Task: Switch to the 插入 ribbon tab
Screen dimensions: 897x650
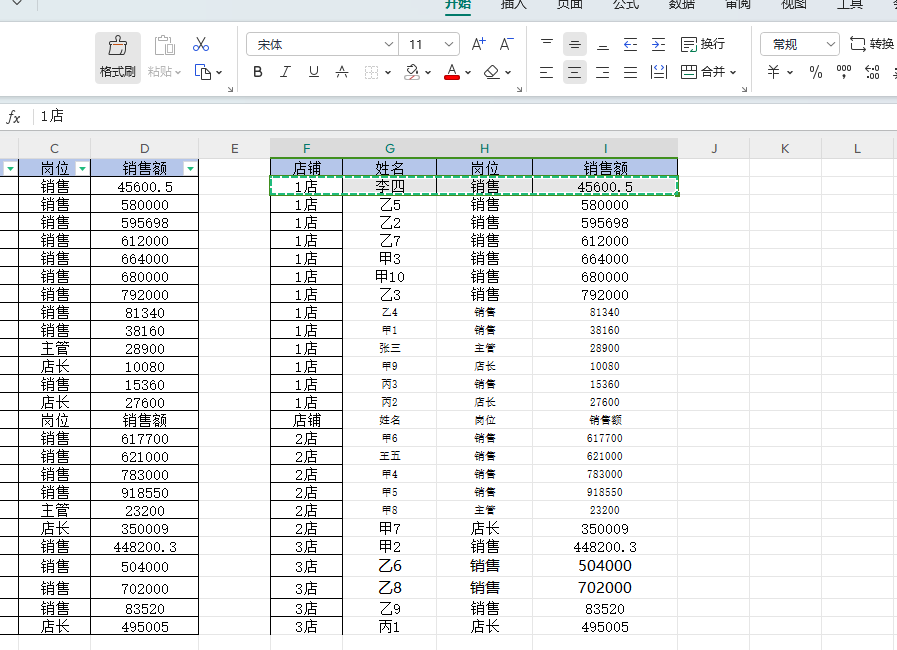Action: tap(514, 5)
